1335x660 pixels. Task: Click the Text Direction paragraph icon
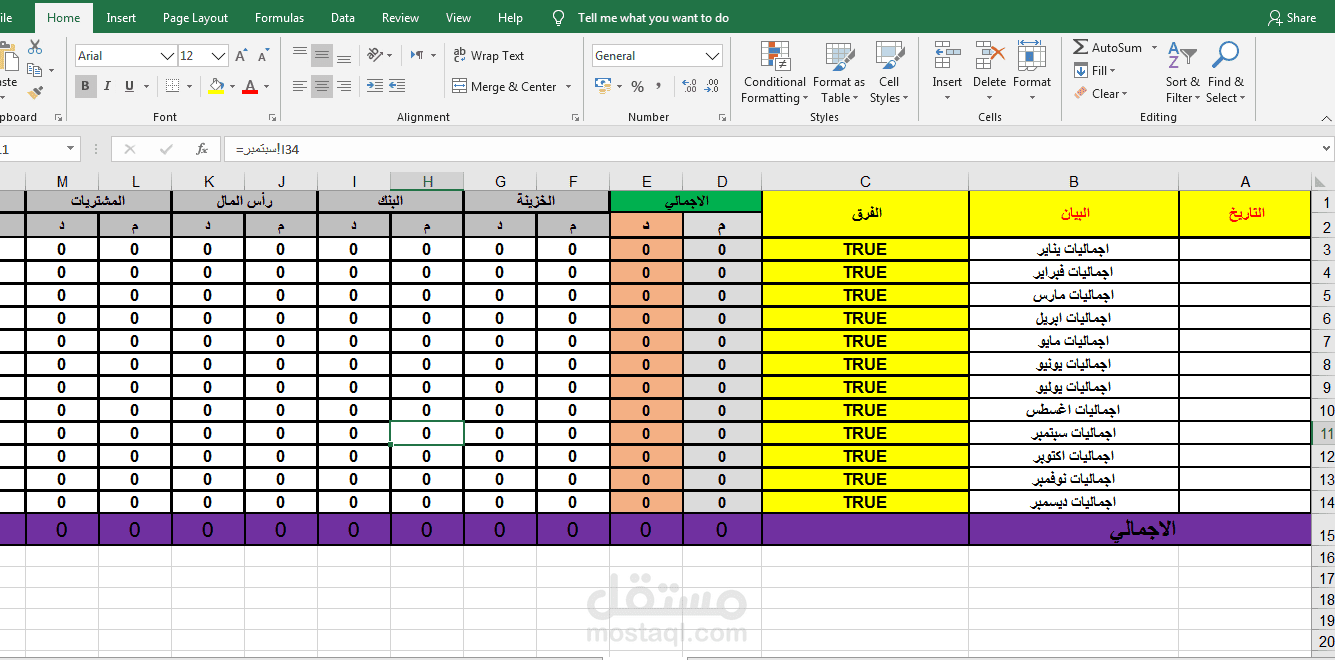(416, 55)
